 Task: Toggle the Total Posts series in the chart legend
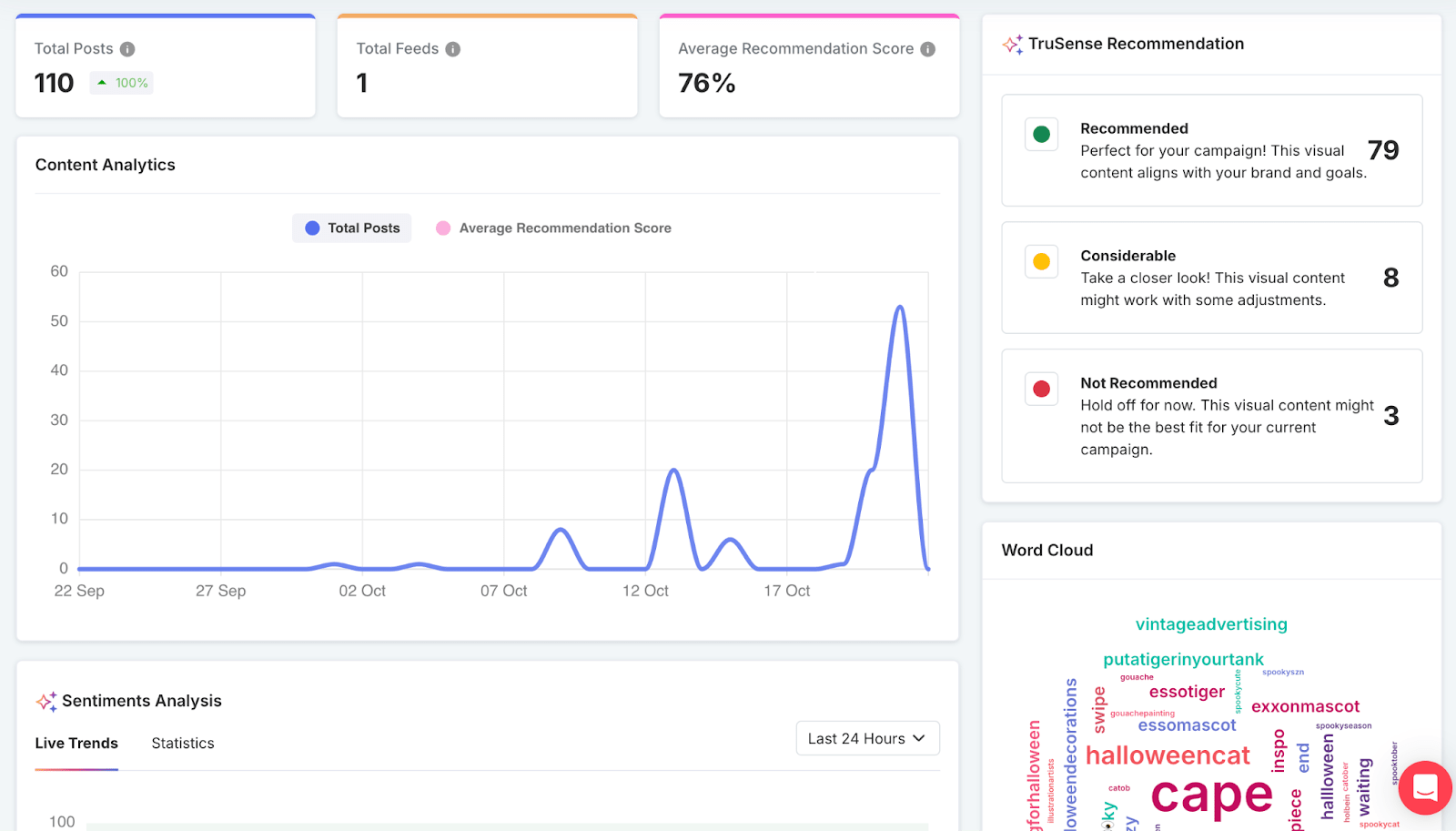point(351,228)
